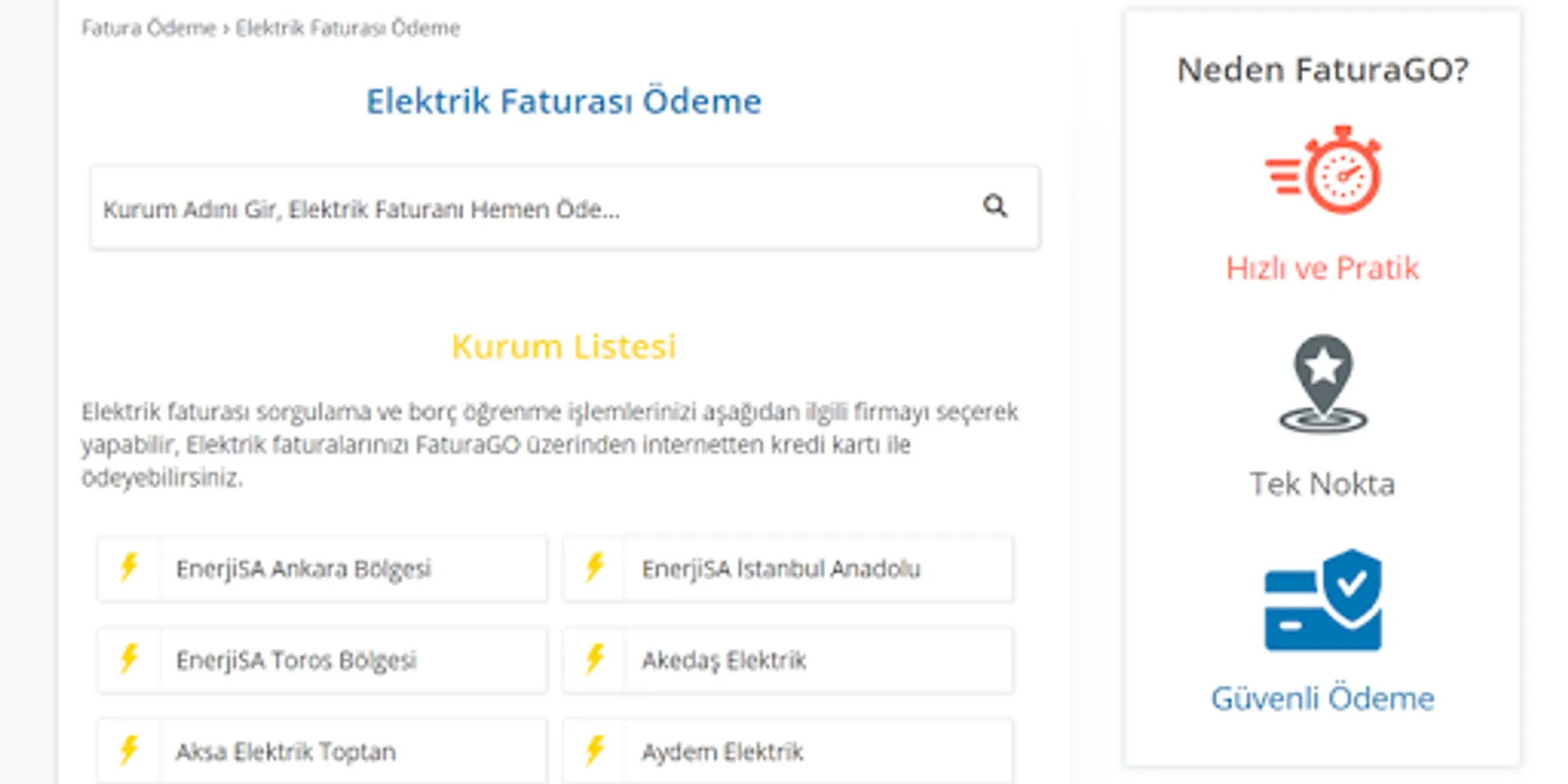The image size is (1568, 784).
Task: Pick Aksa Elektrik Toptan provider
Action: [322, 751]
